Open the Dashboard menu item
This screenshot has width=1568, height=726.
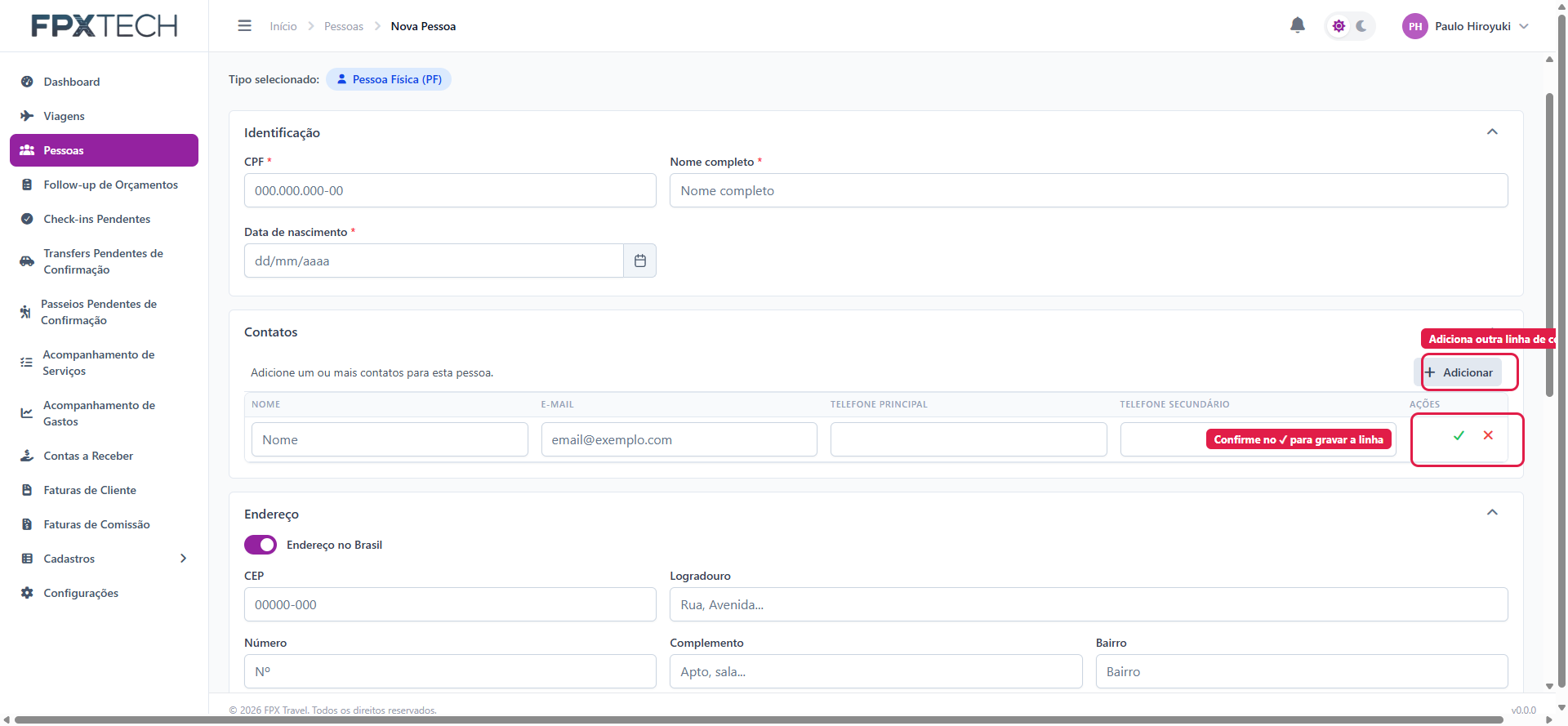coord(104,82)
